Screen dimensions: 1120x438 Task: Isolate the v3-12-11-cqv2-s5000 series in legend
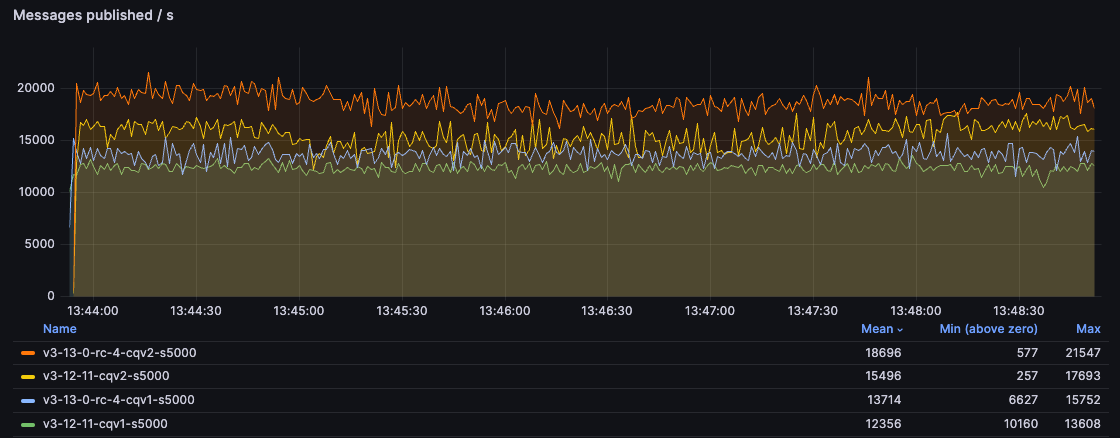(106, 376)
